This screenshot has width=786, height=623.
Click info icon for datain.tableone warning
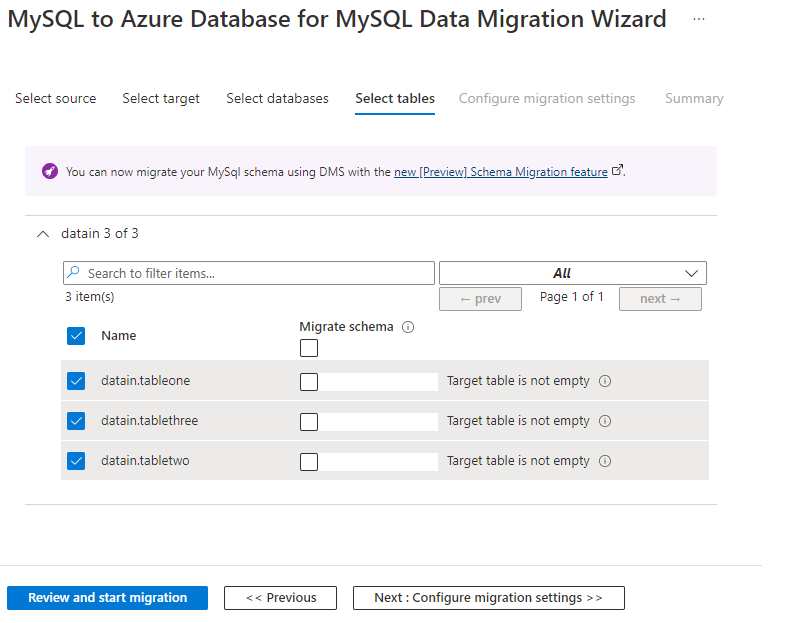605,381
